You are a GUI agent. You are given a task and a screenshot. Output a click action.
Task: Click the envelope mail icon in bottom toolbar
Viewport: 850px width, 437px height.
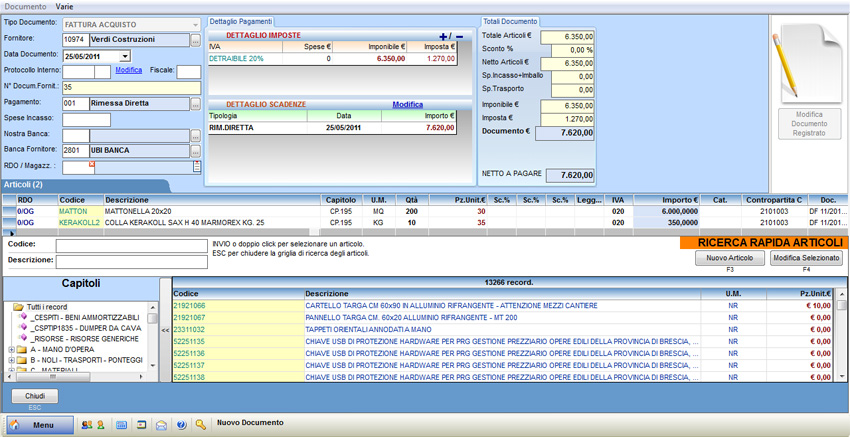(161, 425)
